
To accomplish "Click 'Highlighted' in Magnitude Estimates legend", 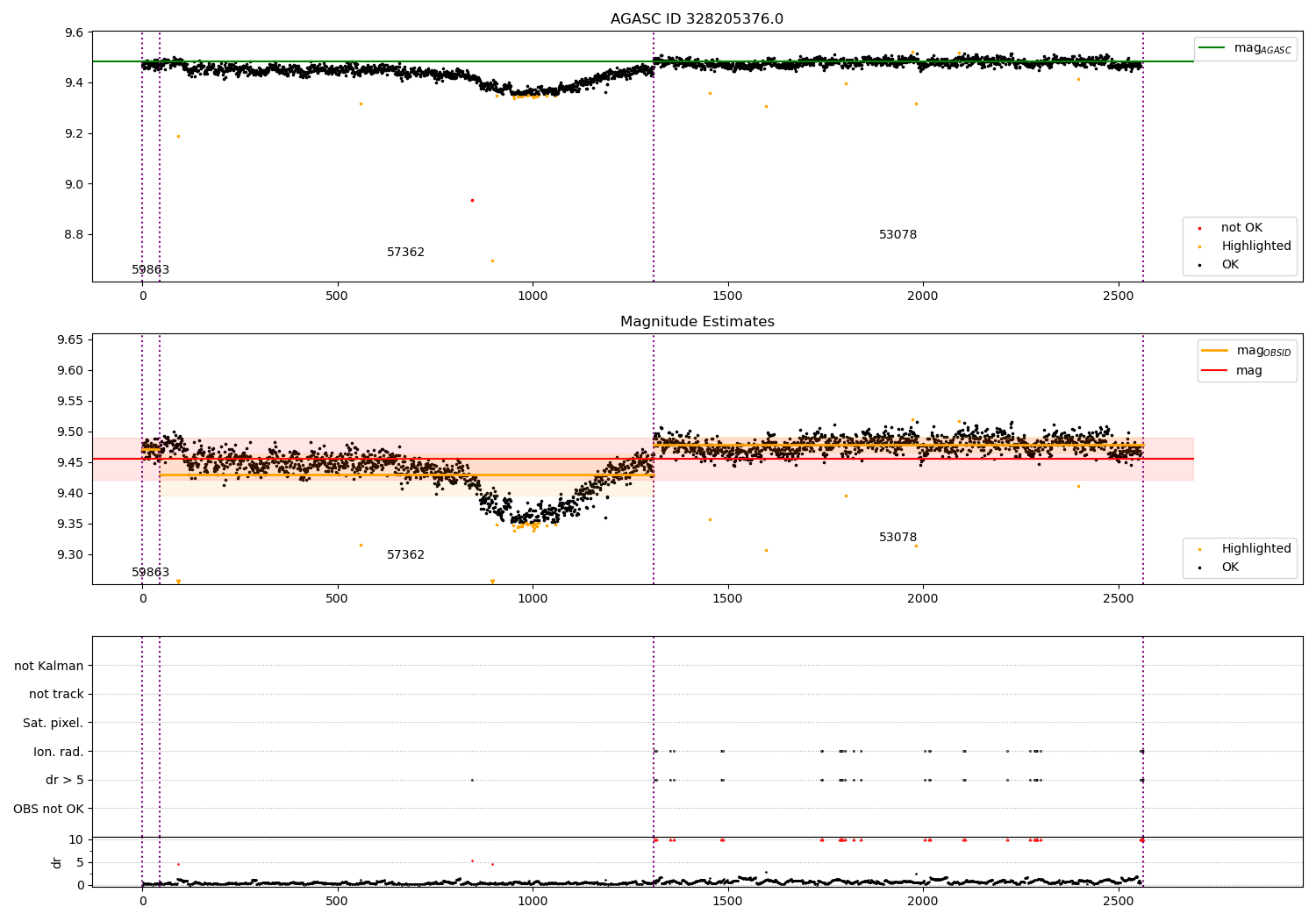I will tap(1256, 549).
